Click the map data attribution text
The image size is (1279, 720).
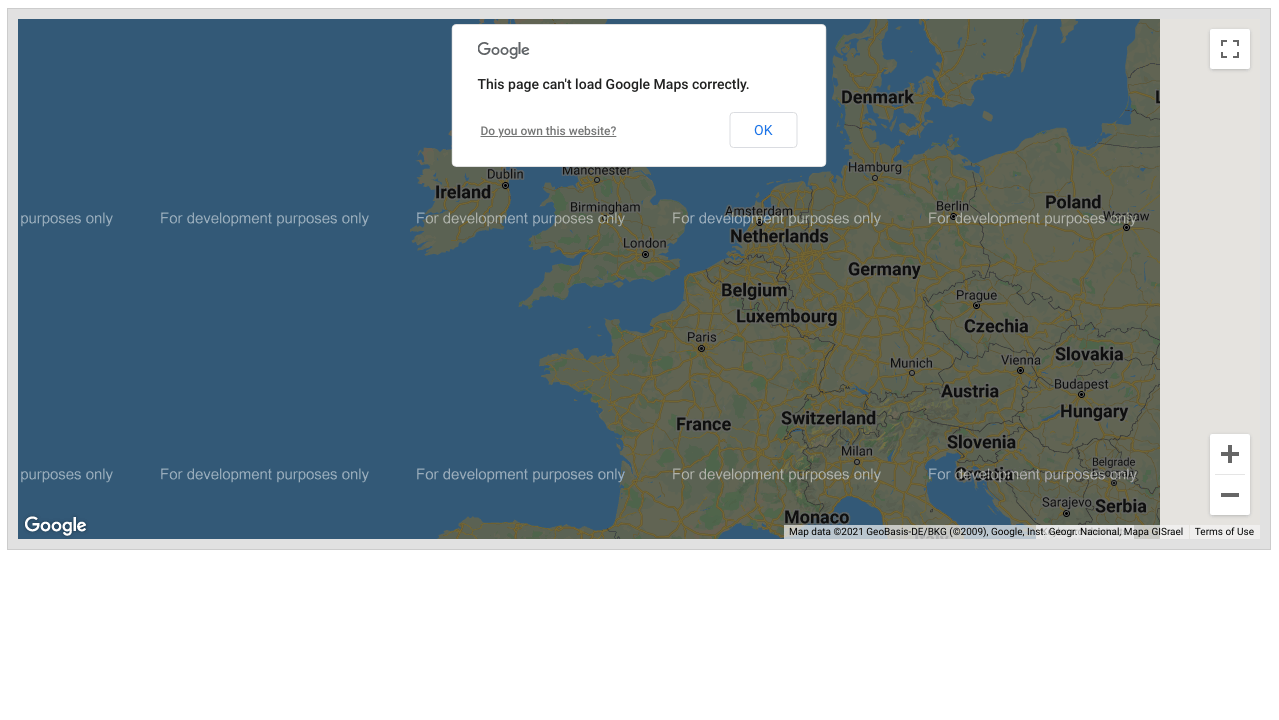pyautogui.click(x=985, y=532)
